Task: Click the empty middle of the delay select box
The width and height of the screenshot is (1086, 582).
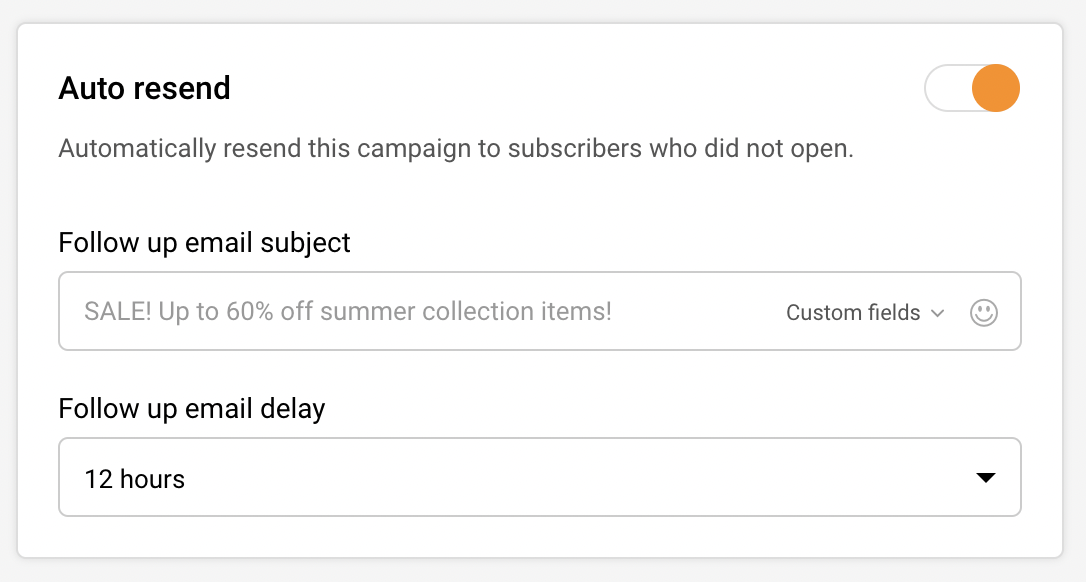Action: click(560, 478)
